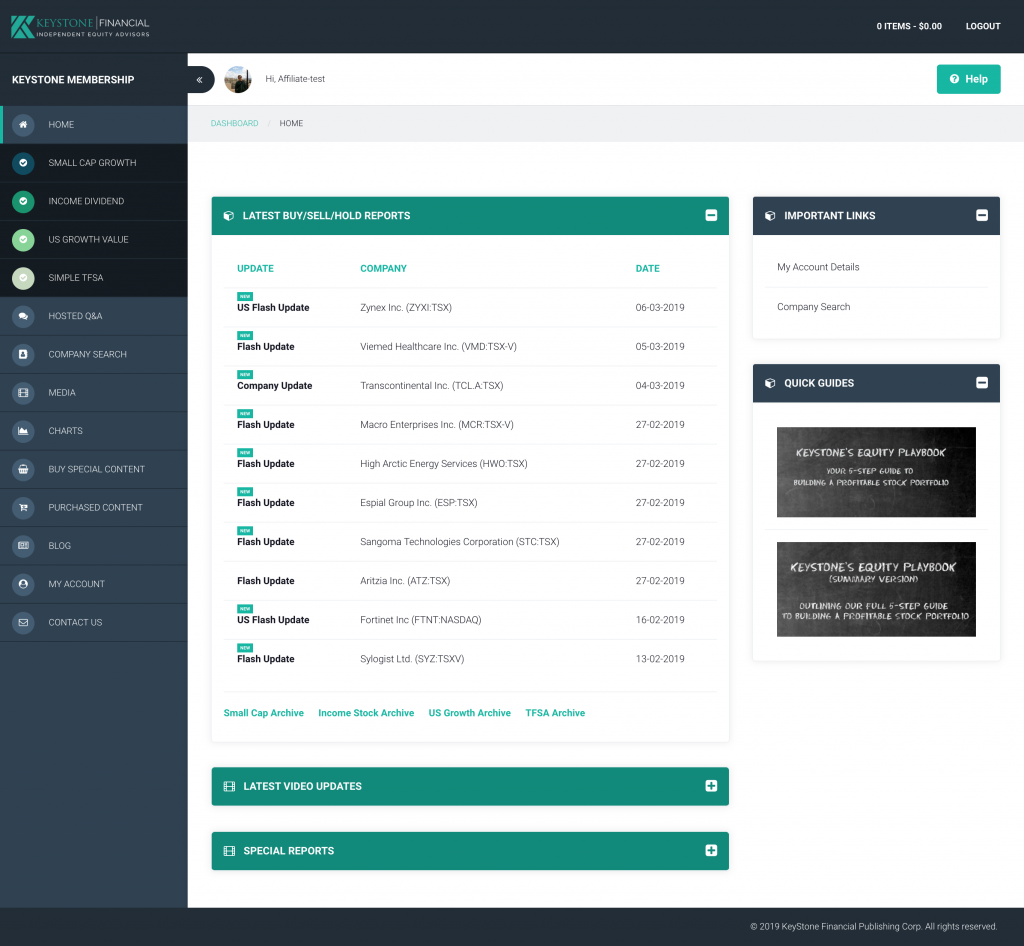The width and height of the screenshot is (1024, 946).
Task: Click the Dashboard breadcrumb link
Action: point(234,123)
